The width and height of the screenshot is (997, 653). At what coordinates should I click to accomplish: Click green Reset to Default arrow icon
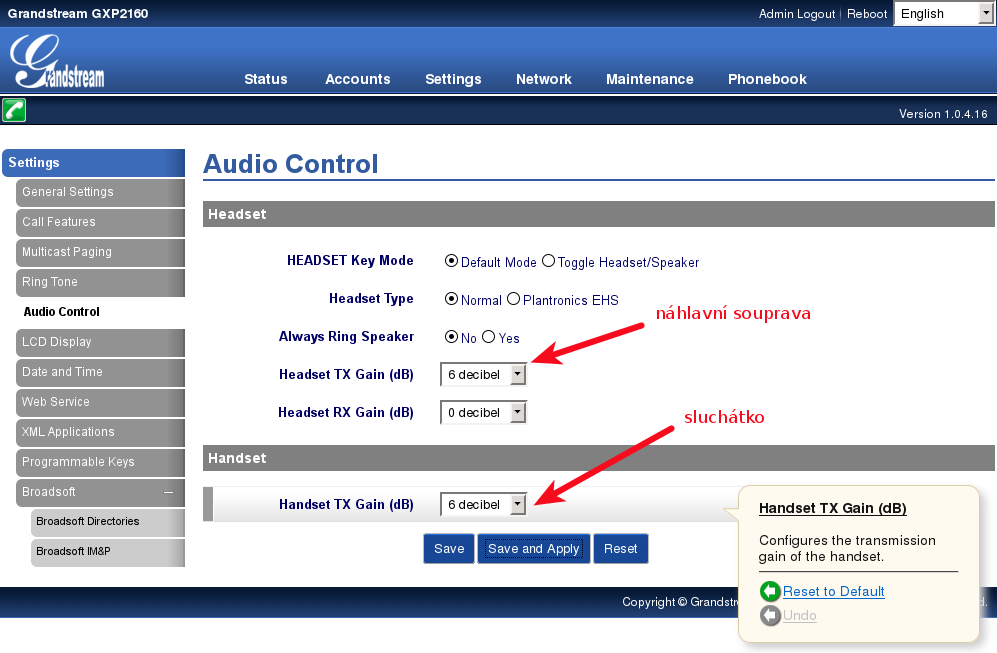point(769,591)
